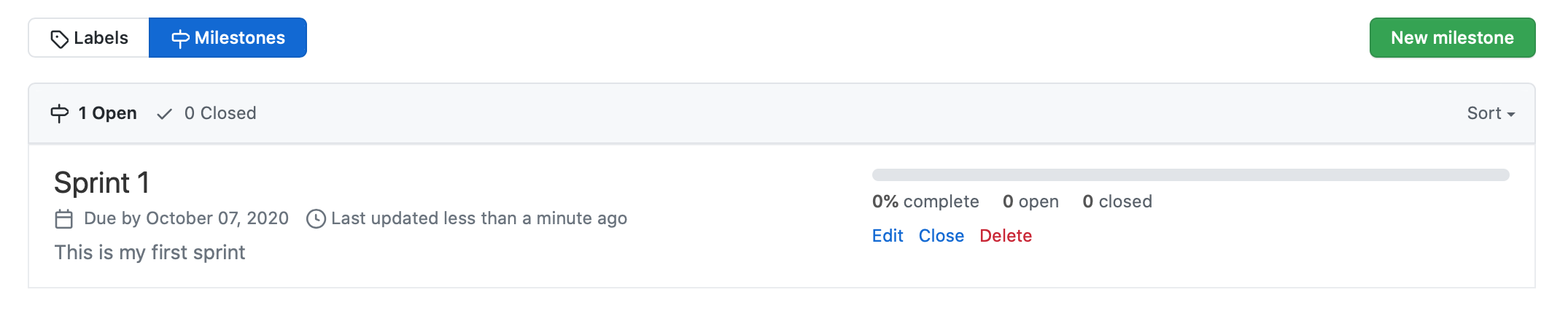The height and width of the screenshot is (314, 1568).
Task: Click the calendar icon before due date
Action: [64, 218]
